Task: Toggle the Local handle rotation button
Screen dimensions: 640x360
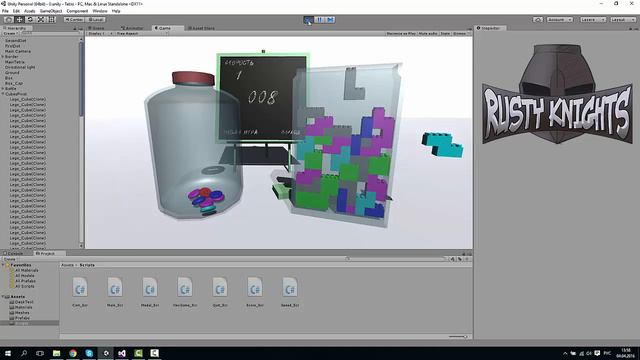Action: [x=96, y=20]
